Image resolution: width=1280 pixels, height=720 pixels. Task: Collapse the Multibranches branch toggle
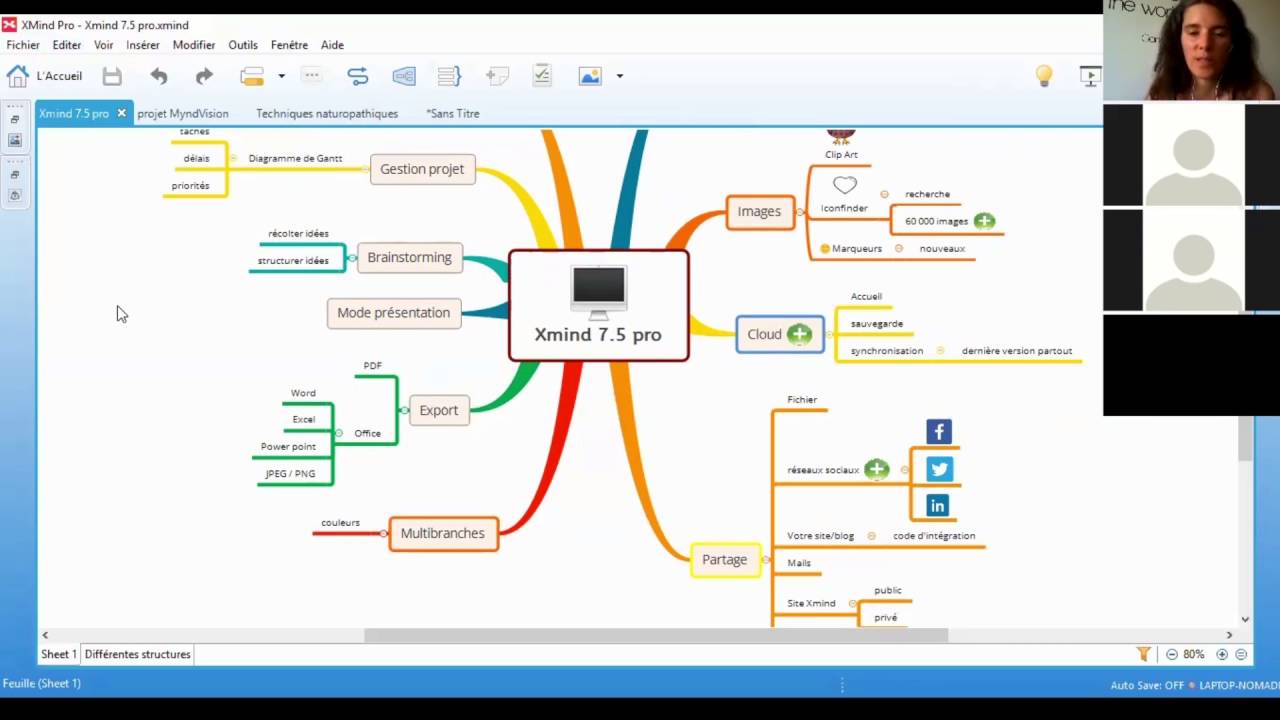tap(384, 533)
